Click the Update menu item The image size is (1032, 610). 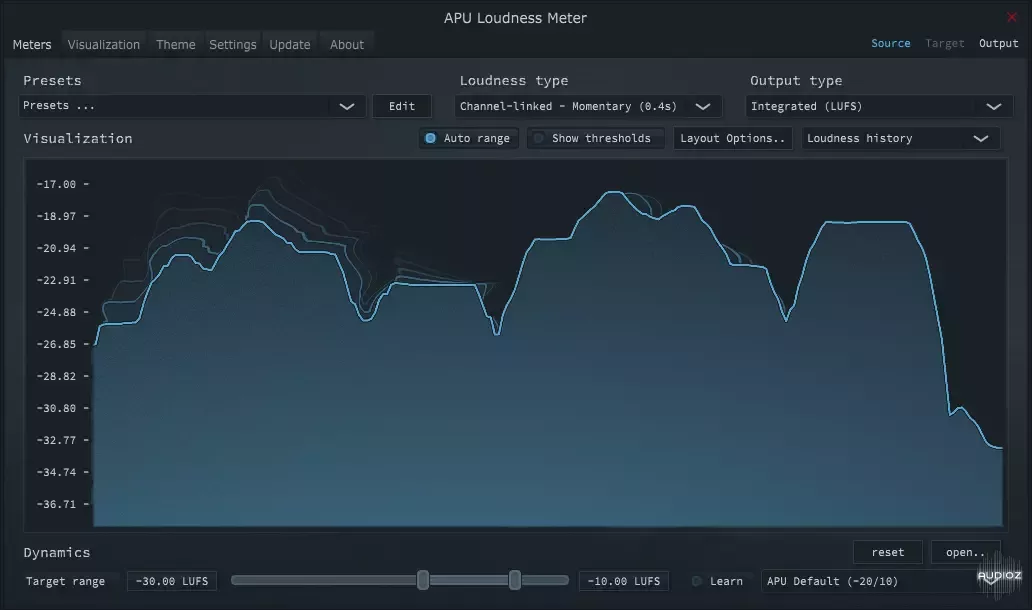click(290, 43)
